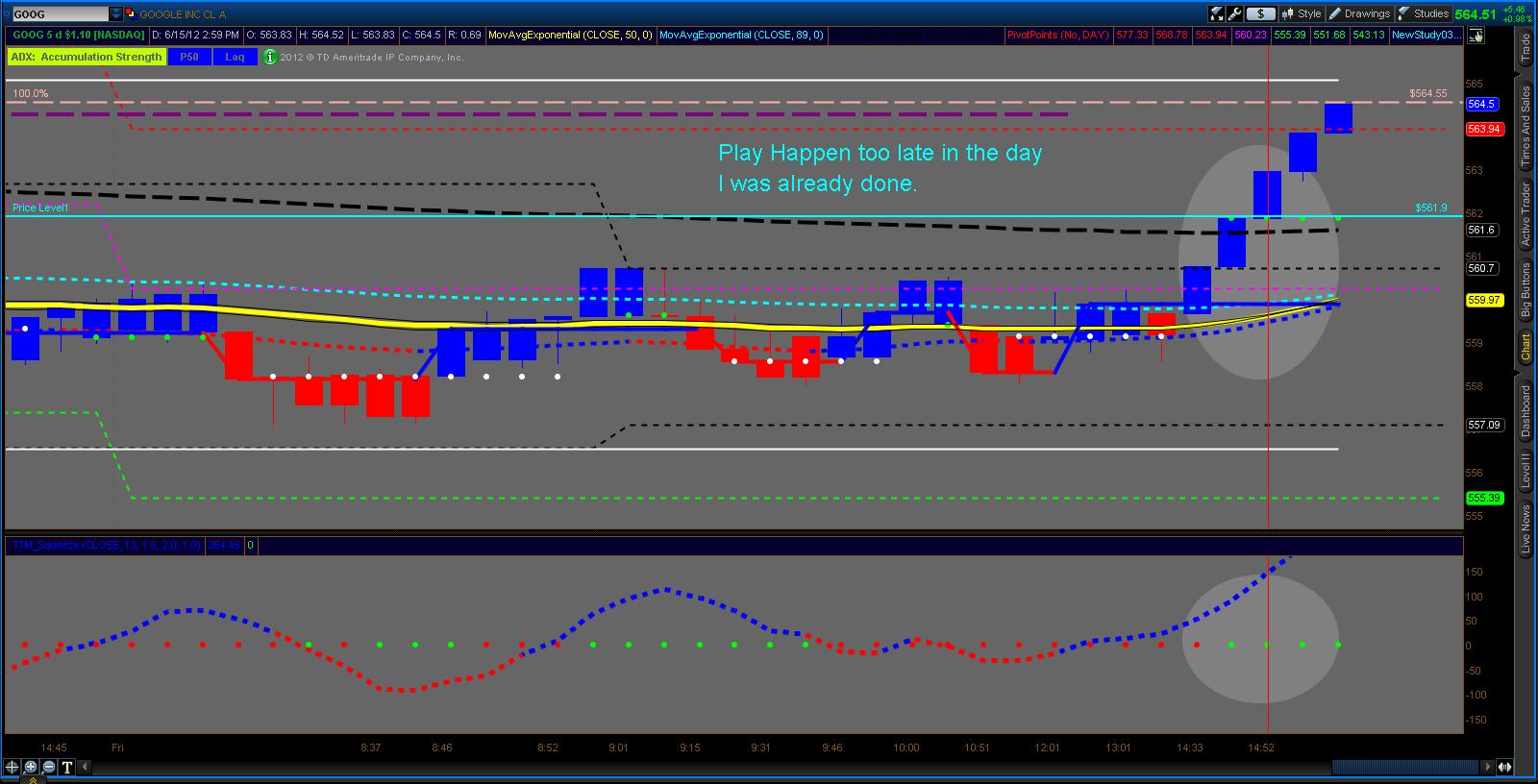
Task: Click the 100.0% Fibonacci level label
Action: pyautogui.click(x=30, y=93)
